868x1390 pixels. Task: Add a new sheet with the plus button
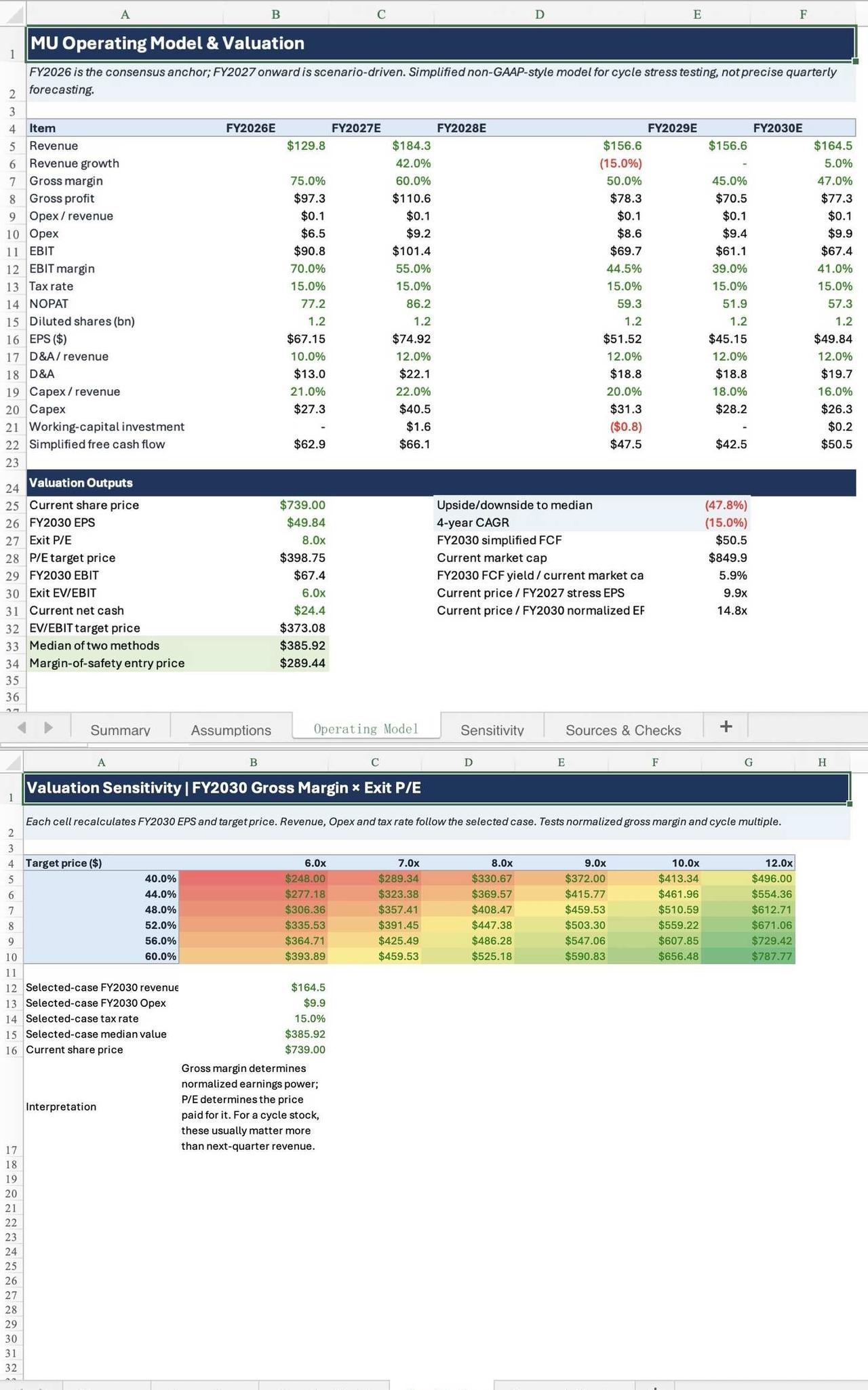point(726,726)
